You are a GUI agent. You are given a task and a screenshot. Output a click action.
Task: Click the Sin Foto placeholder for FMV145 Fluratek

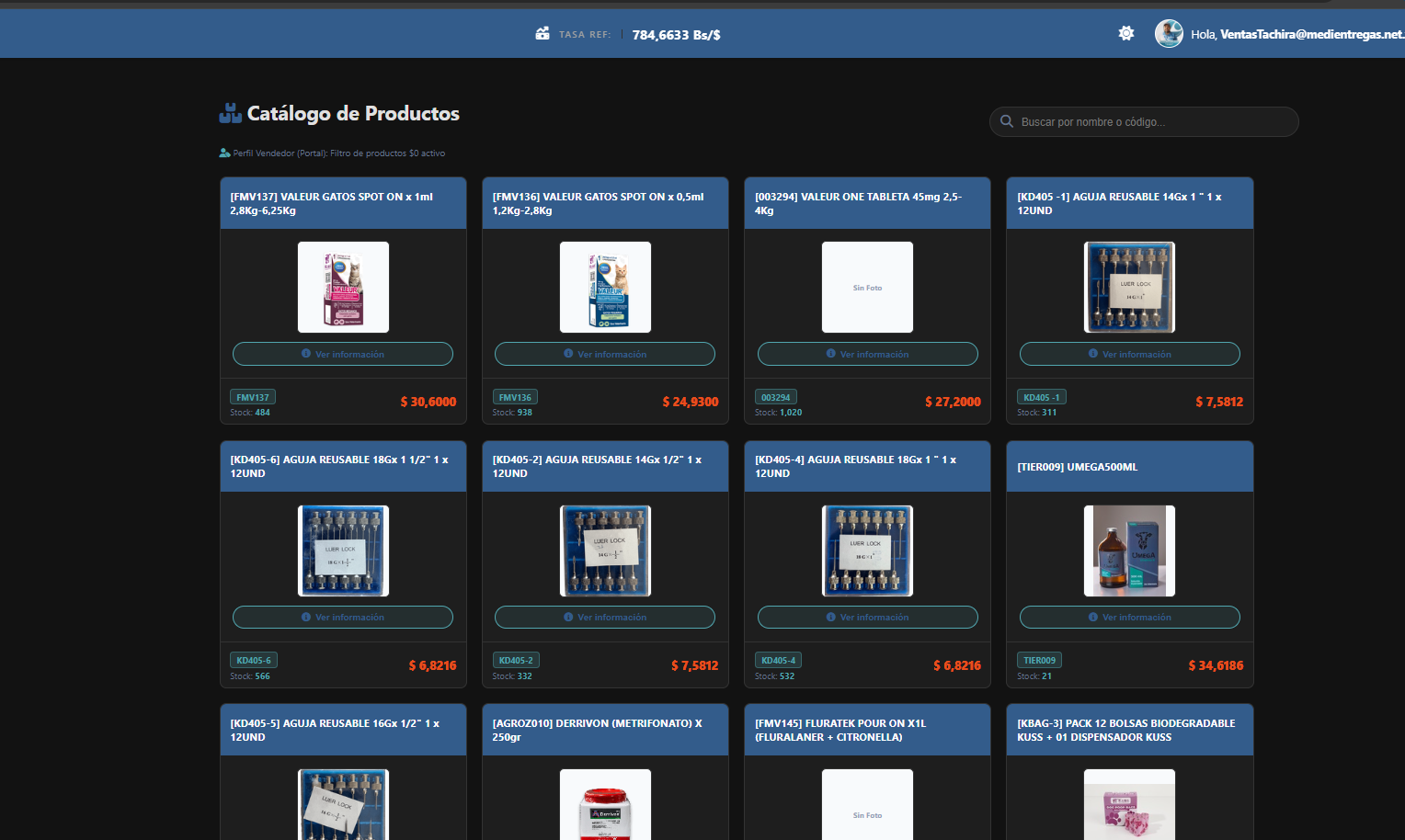(867, 804)
